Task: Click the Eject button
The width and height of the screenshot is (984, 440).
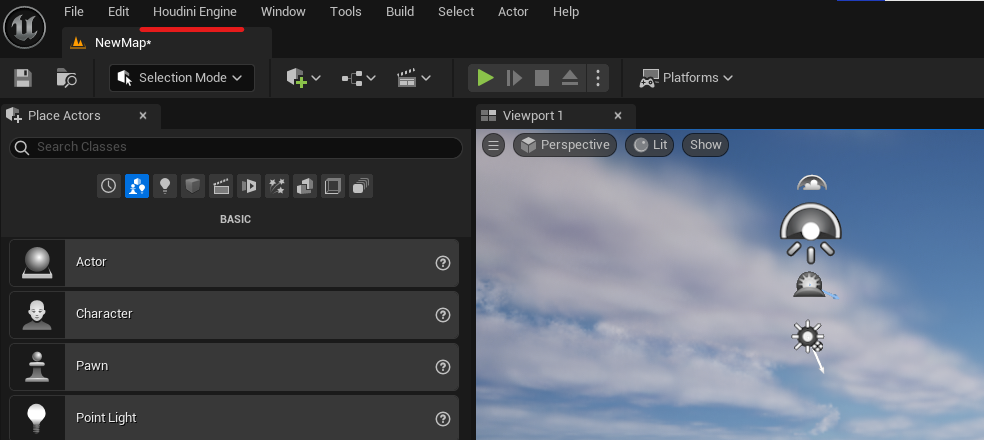Action: [x=569, y=78]
